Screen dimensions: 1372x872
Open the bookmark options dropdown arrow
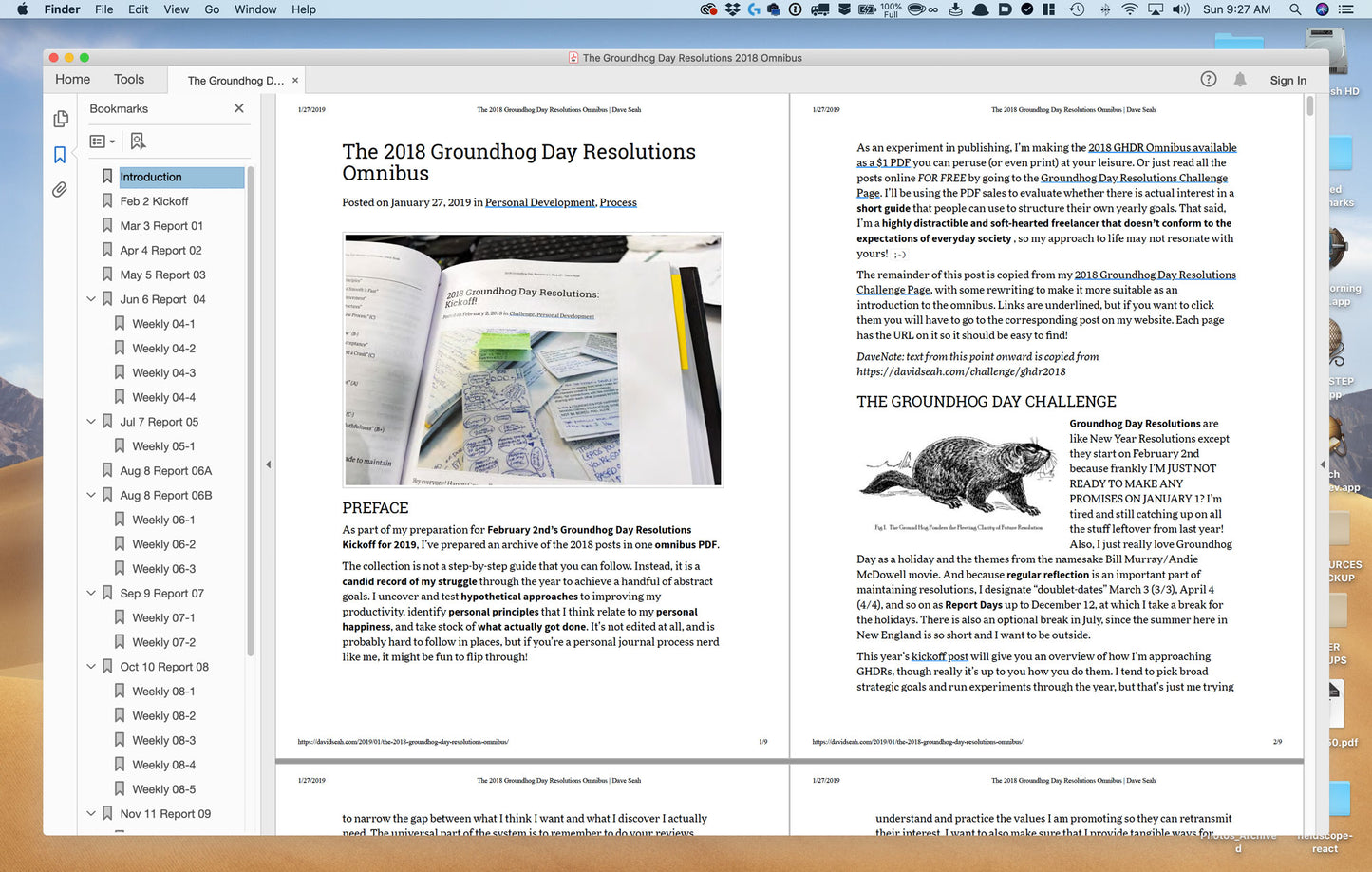click(113, 140)
